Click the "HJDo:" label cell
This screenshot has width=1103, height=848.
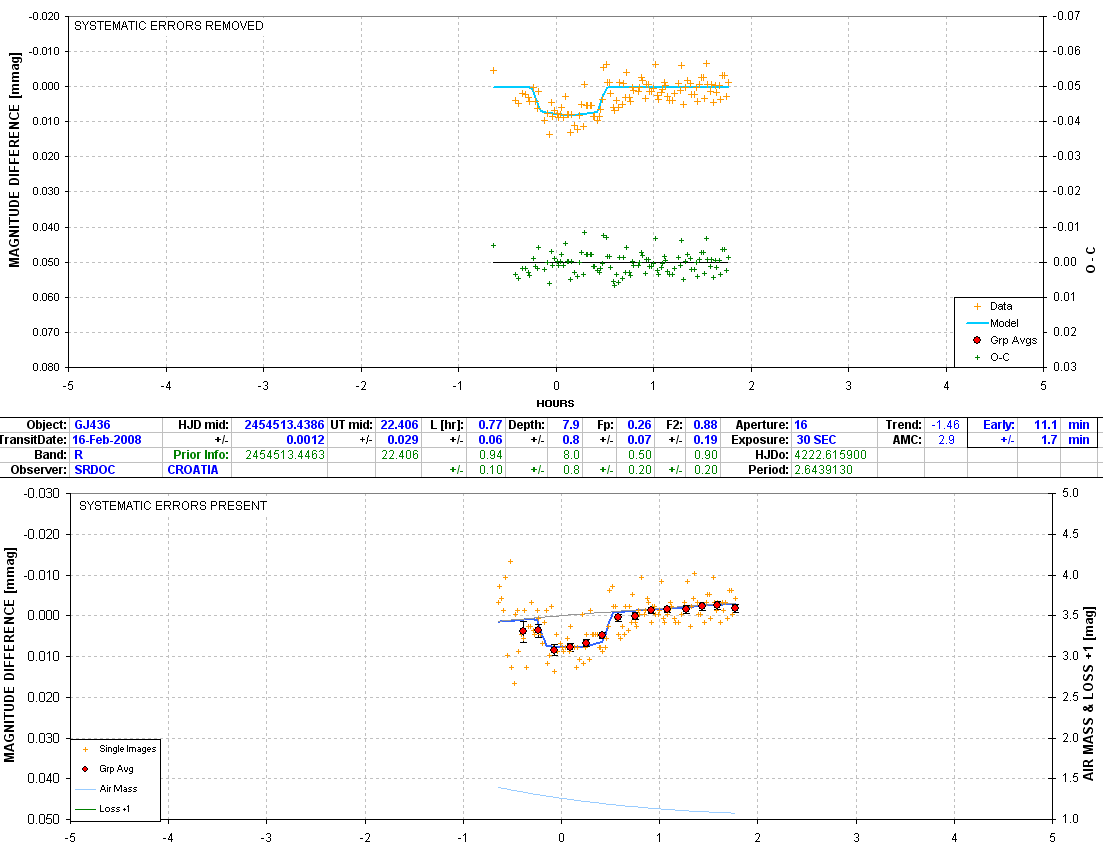coord(772,455)
